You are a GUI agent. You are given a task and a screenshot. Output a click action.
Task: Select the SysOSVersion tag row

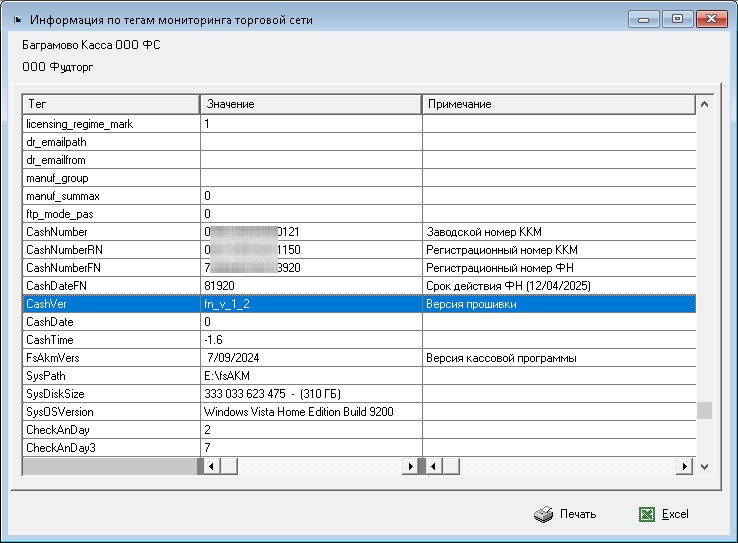pyautogui.click(x=110, y=412)
